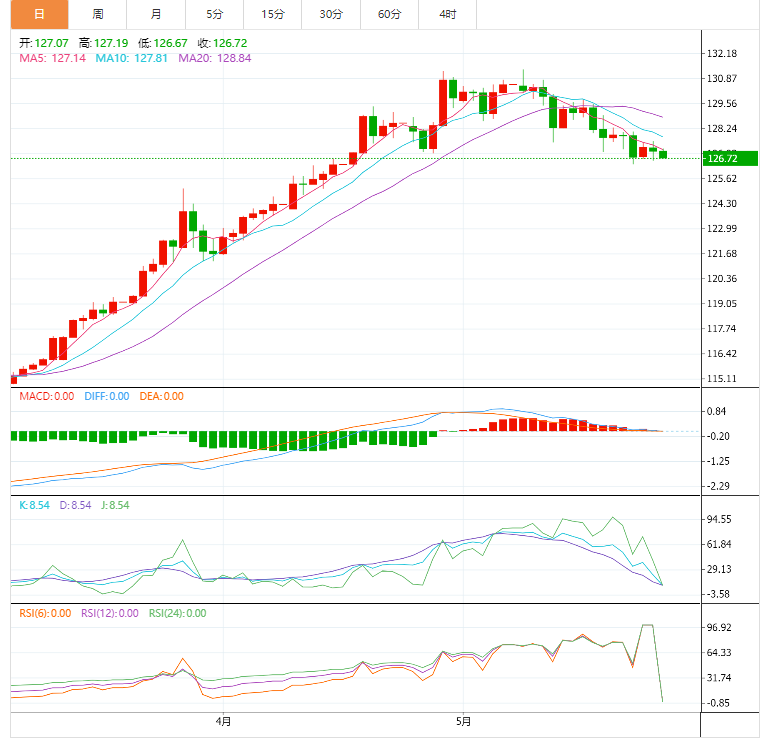Select the 15分 interval tab
Viewport: 768px width, 741px height.
[x=273, y=14]
